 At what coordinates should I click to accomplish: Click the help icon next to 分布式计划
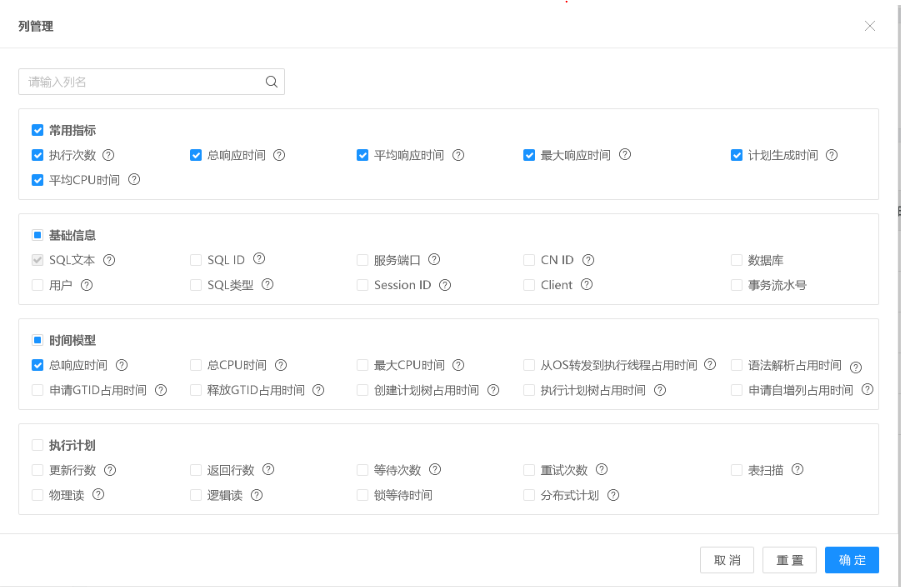pyautogui.click(x=613, y=494)
